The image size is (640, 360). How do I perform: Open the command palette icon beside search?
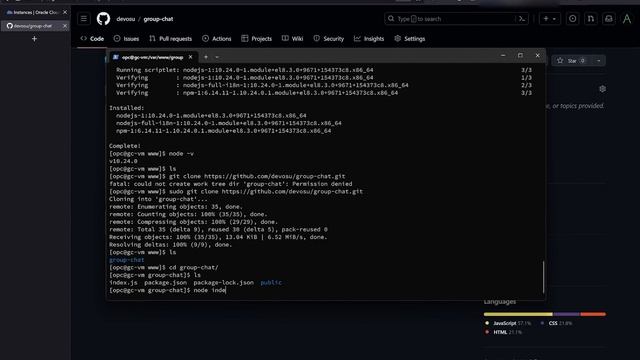point(522,19)
